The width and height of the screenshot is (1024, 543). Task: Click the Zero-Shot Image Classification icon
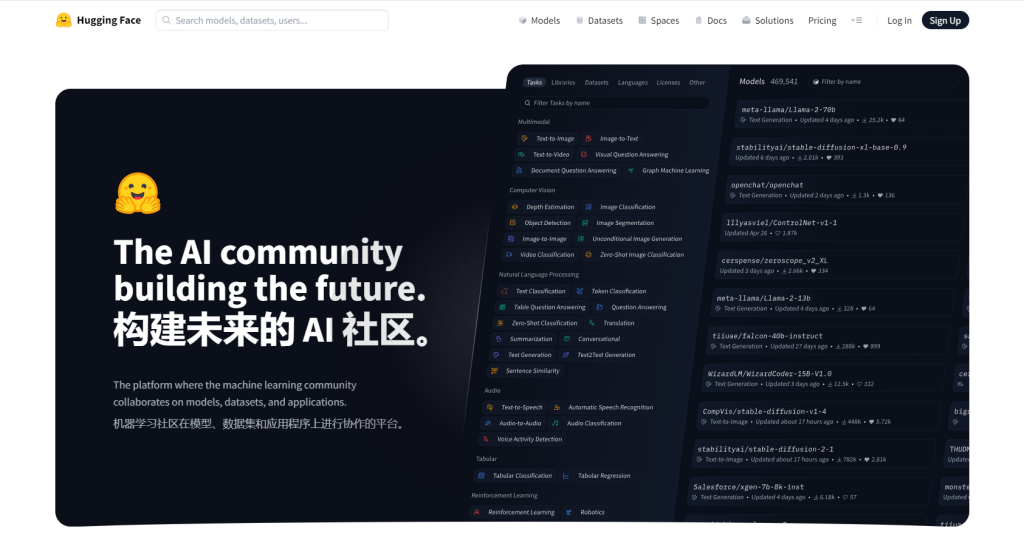588,255
